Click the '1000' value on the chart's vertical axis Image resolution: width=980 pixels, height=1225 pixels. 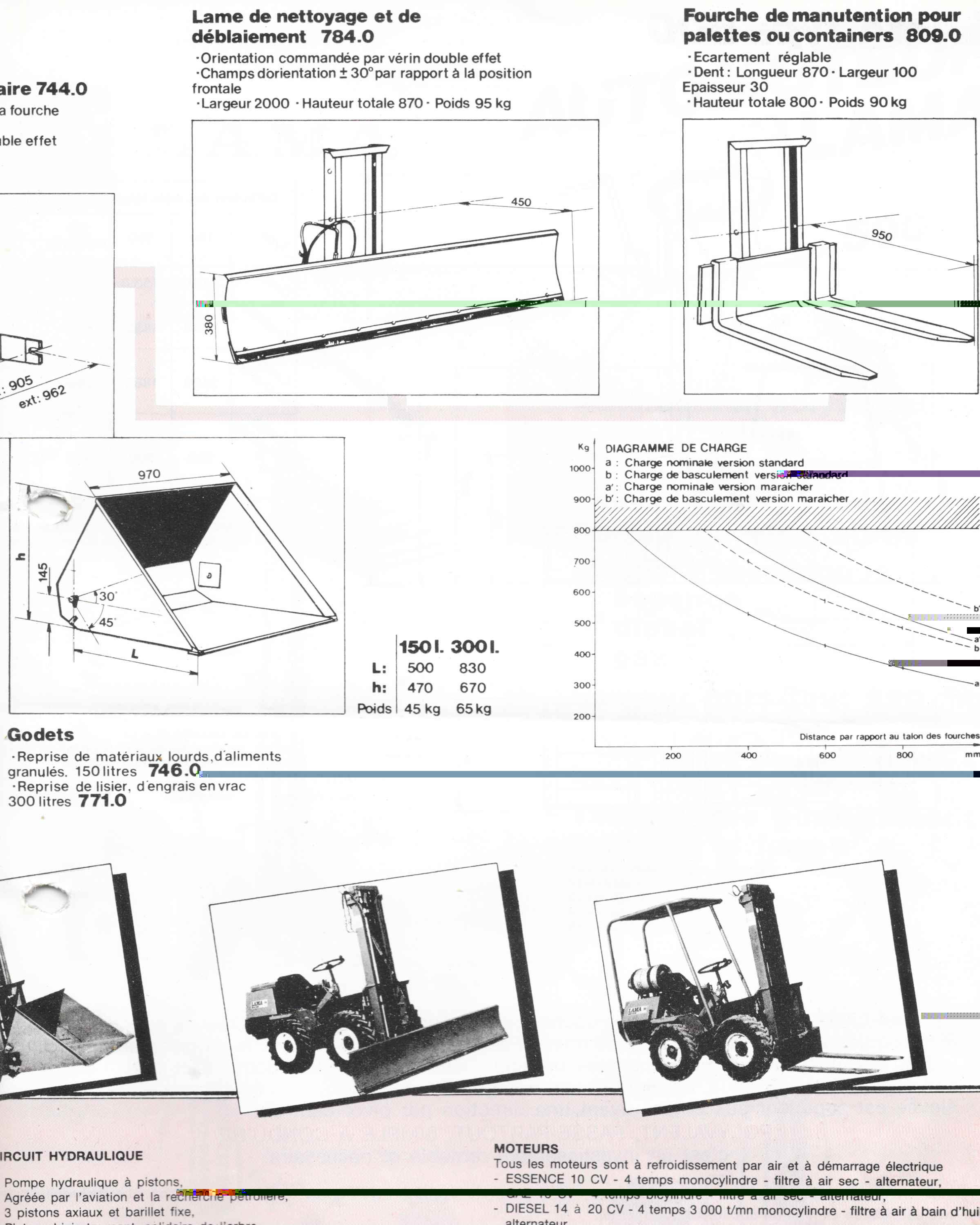click(x=580, y=468)
